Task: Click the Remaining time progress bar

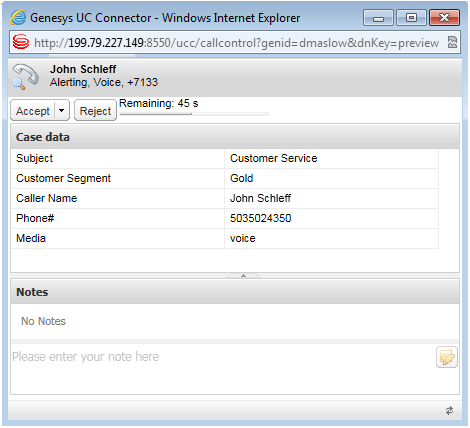Action: click(x=194, y=114)
